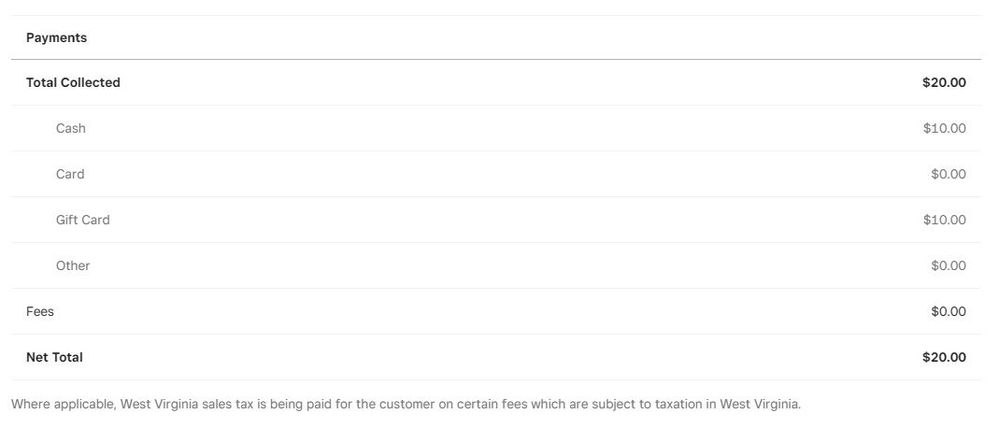Viewport: 999px width, 443px height.
Task: Click the blank middle of the Gift Card row
Action: point(500,220)
